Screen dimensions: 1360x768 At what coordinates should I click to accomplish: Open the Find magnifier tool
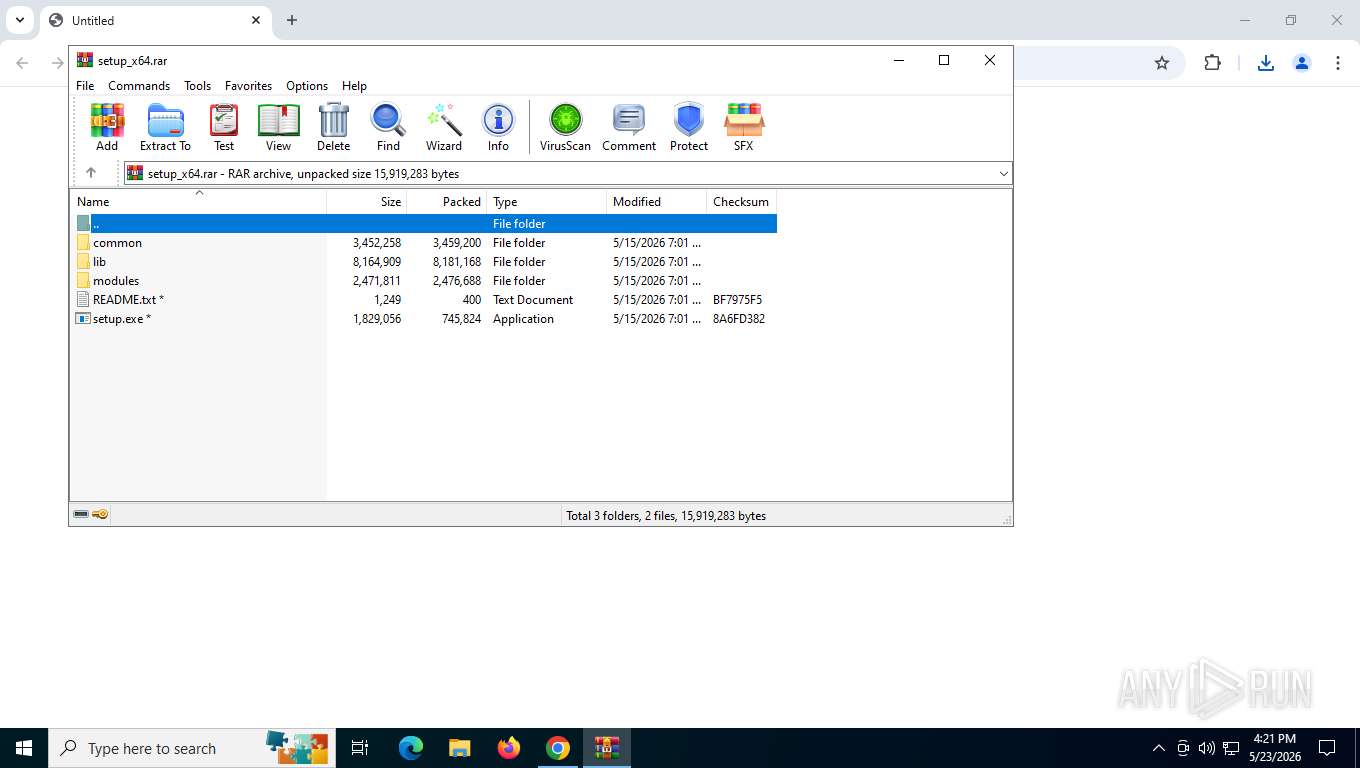pos(388,127)
